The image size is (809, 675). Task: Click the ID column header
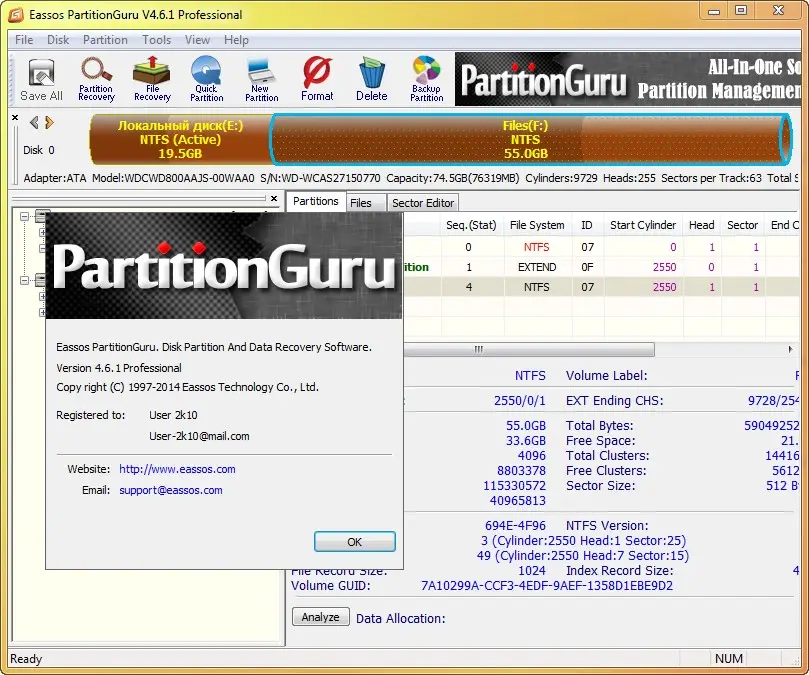[587, 225]
